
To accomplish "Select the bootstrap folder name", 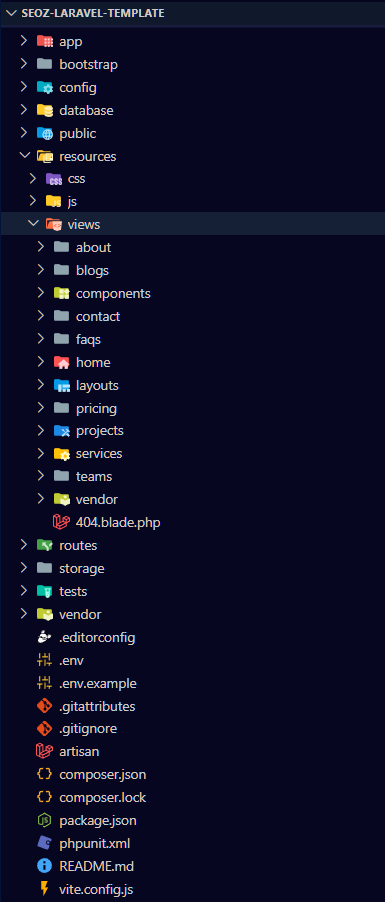I will click(89, 64).
